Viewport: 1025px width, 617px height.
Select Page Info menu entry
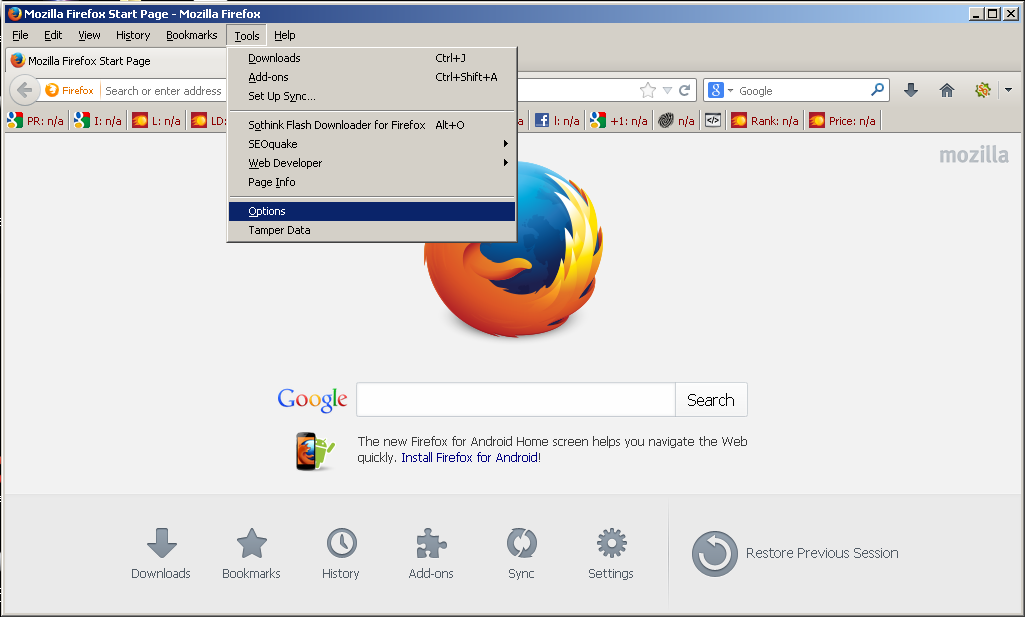coord(372,182)
